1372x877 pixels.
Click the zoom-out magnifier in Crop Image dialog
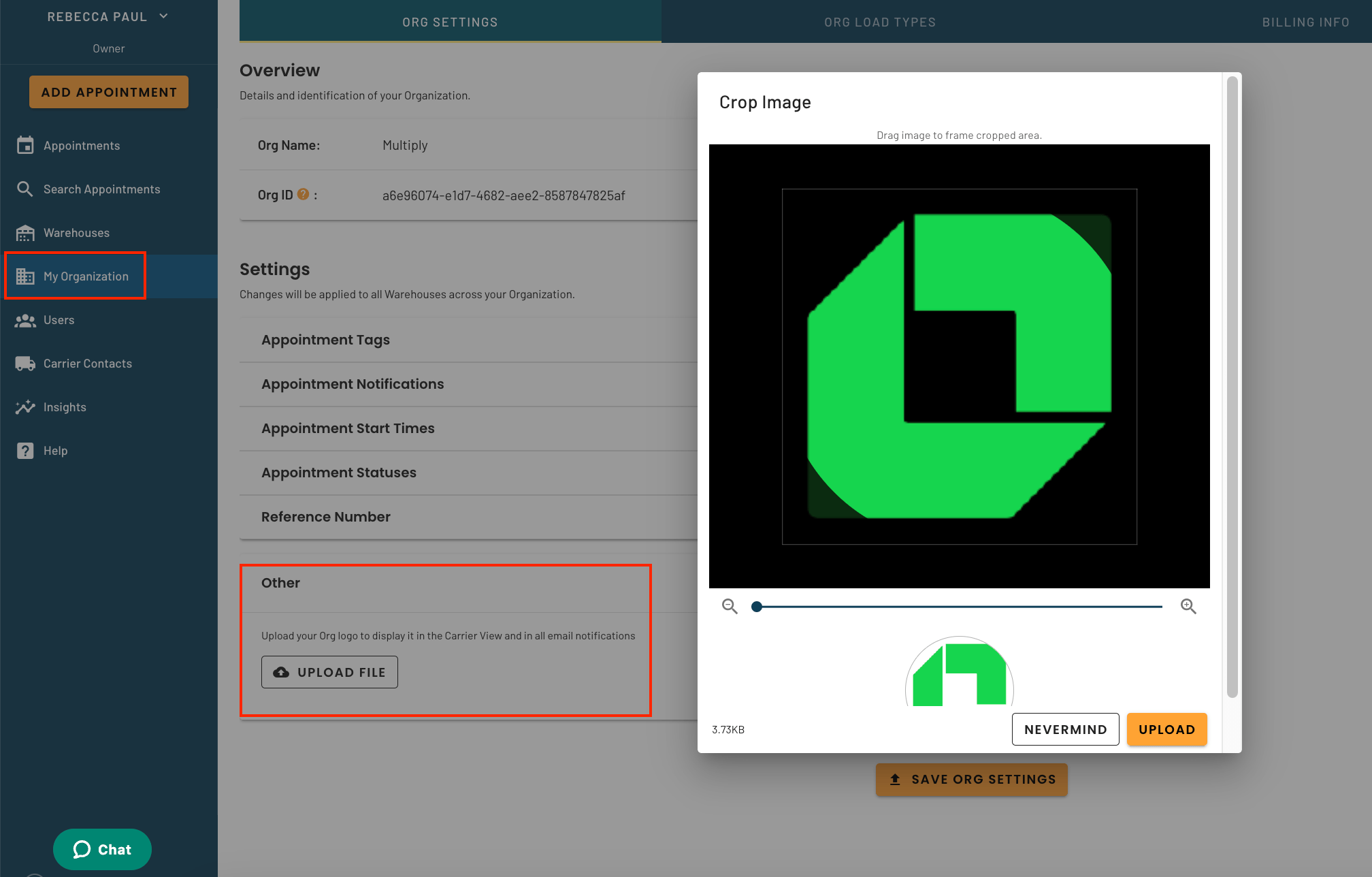[x=730, y=605]
